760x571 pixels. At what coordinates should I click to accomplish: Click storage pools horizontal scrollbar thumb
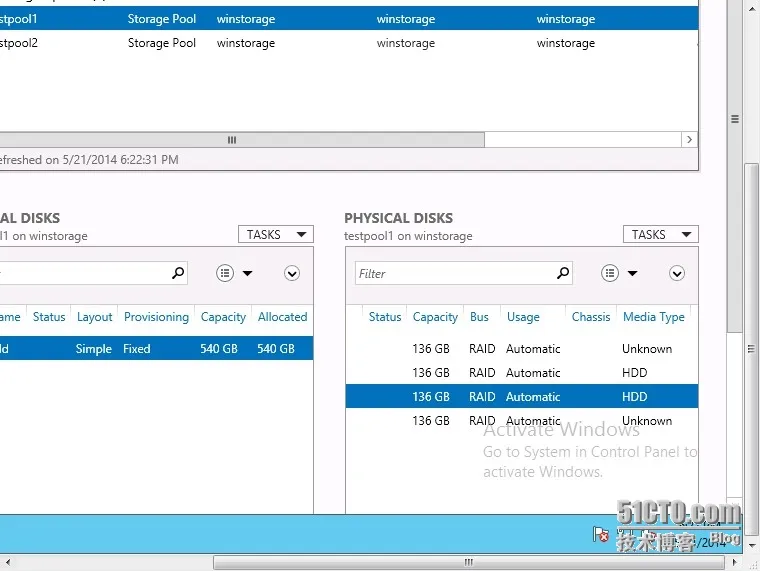242,140
